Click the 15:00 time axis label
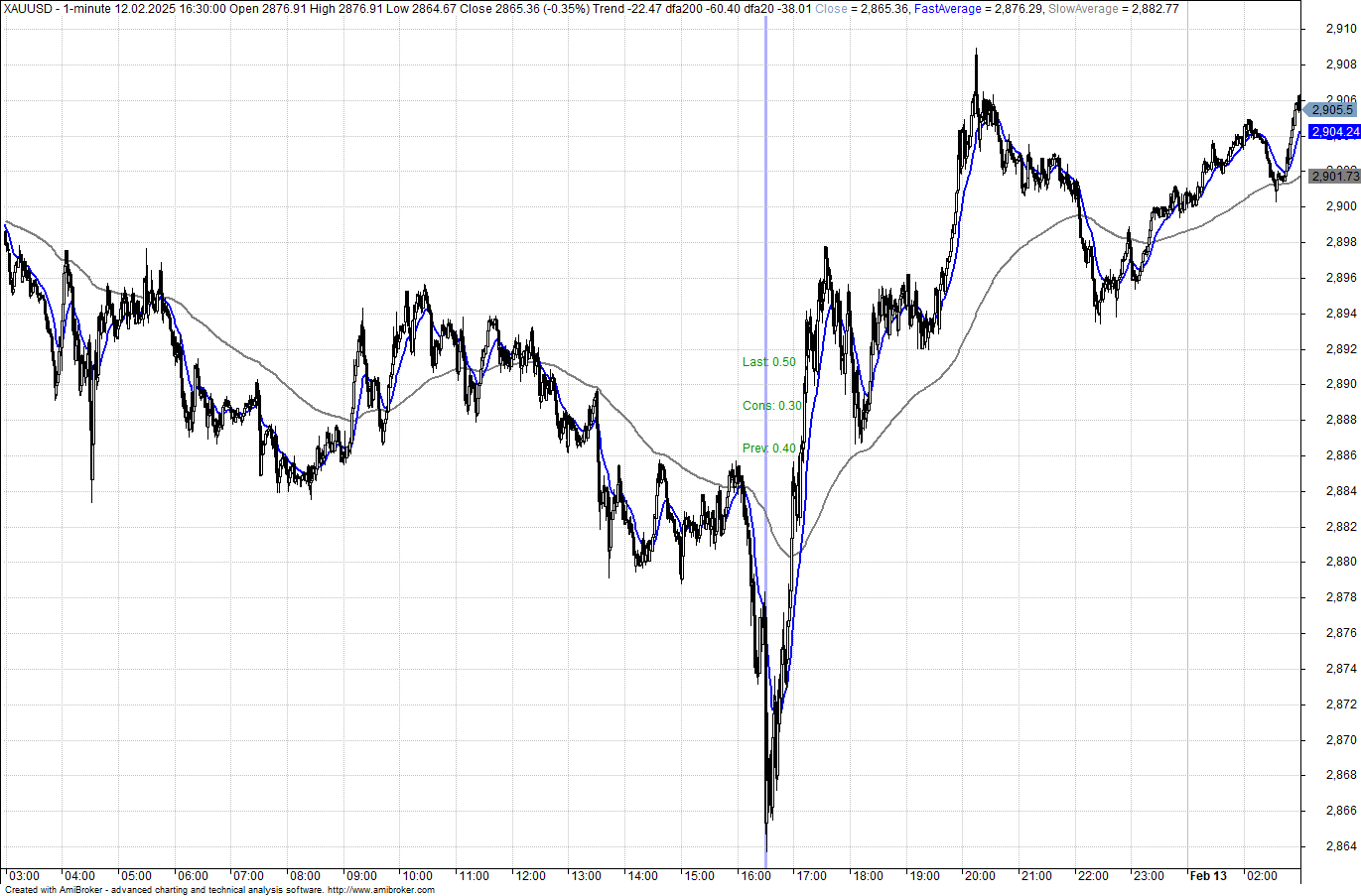This screenshot has height=896, width=1361. coord(699,876)
